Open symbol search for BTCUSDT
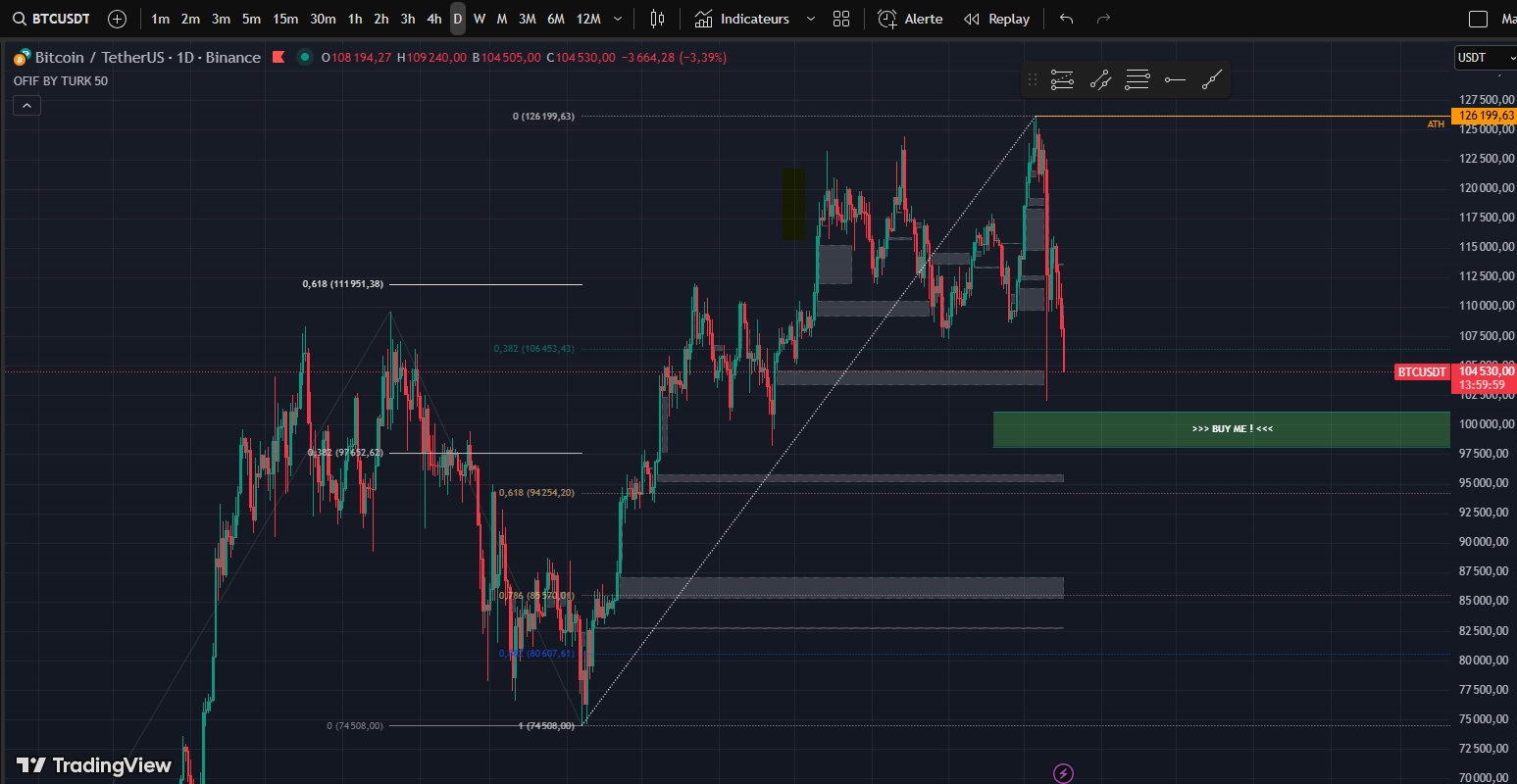The width and height of the screenshot is (1517, 784). (52, 19)
